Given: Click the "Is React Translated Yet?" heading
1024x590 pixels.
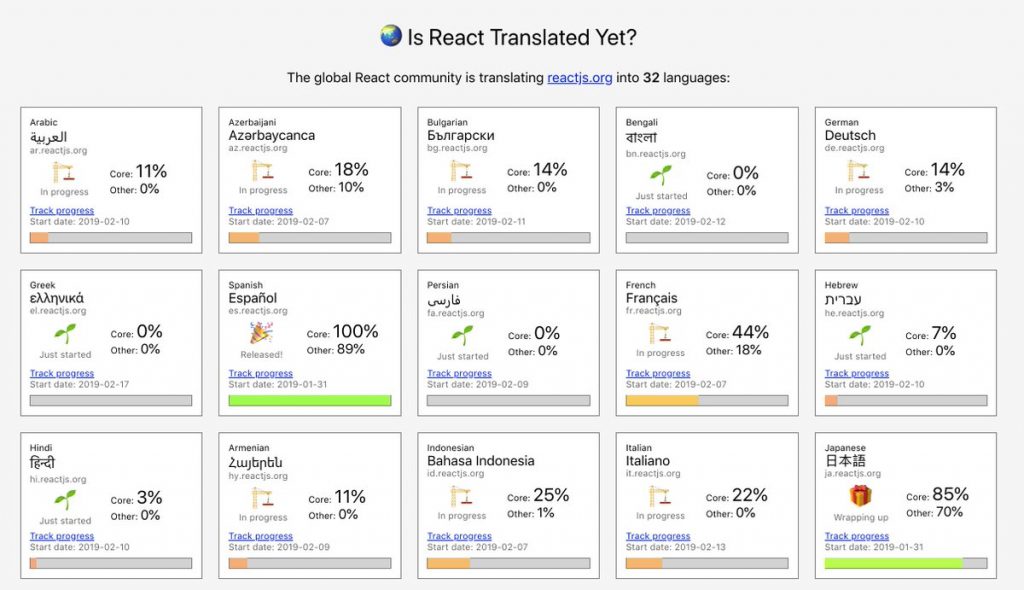Looking at the screenshot, I should coord(521,38).
